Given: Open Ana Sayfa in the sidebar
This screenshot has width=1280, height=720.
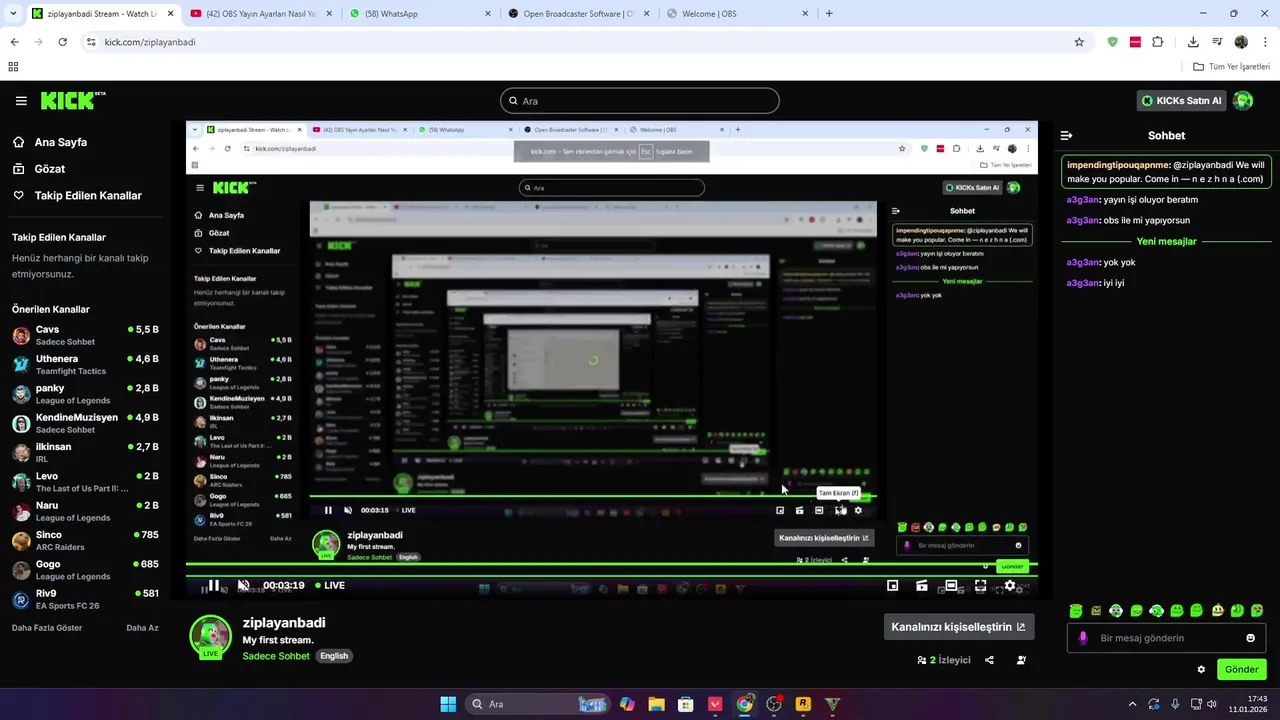Looking at the screenshot, I should [x=60, y=142].
